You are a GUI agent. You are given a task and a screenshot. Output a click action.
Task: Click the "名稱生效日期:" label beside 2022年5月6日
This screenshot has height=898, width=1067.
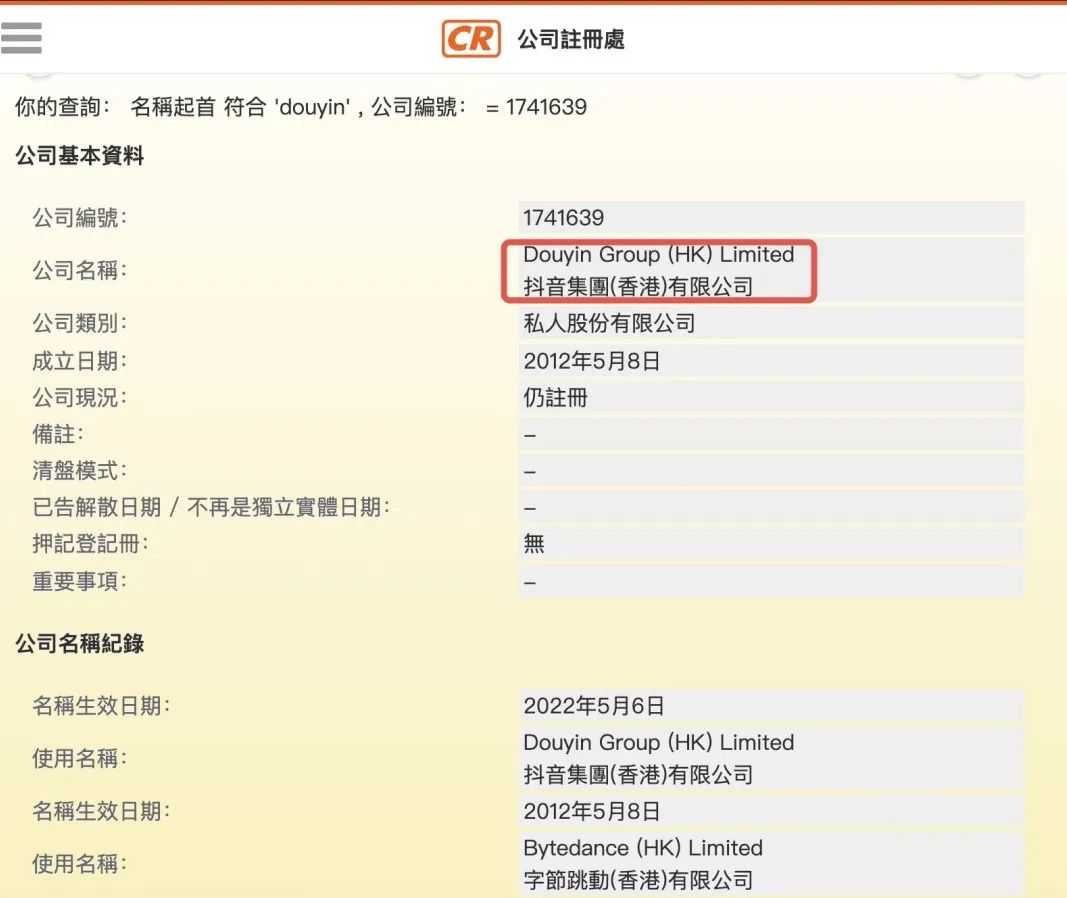coord(101,705)
